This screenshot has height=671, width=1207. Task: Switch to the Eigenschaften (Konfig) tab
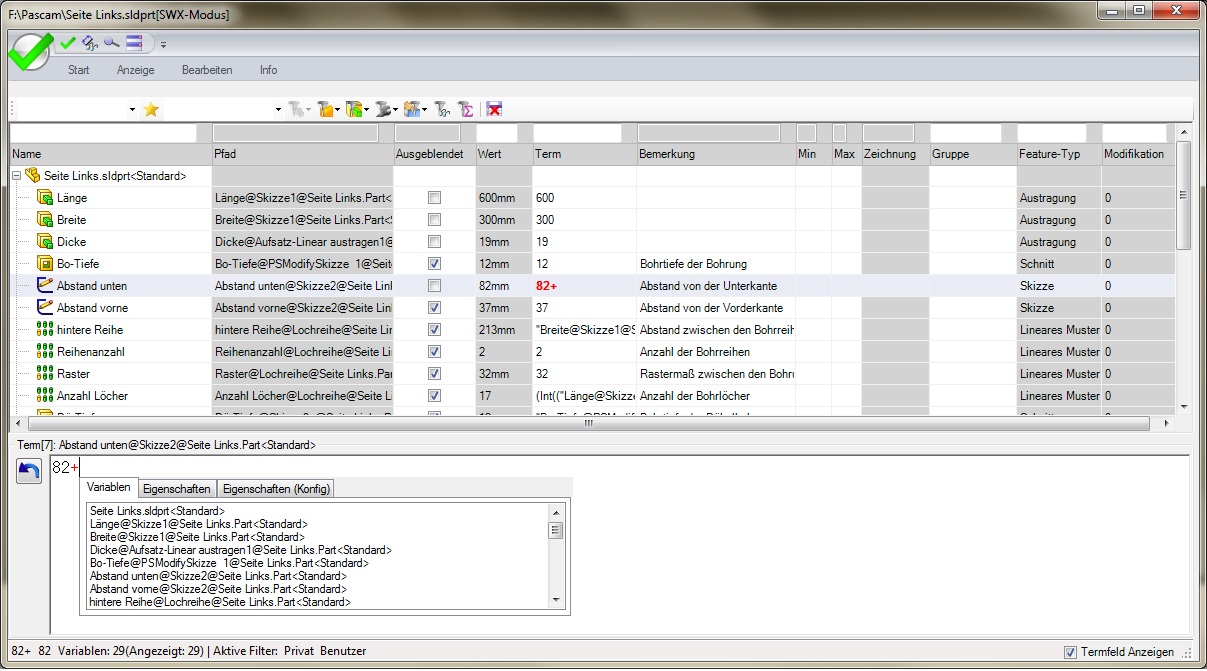[276, 489]
